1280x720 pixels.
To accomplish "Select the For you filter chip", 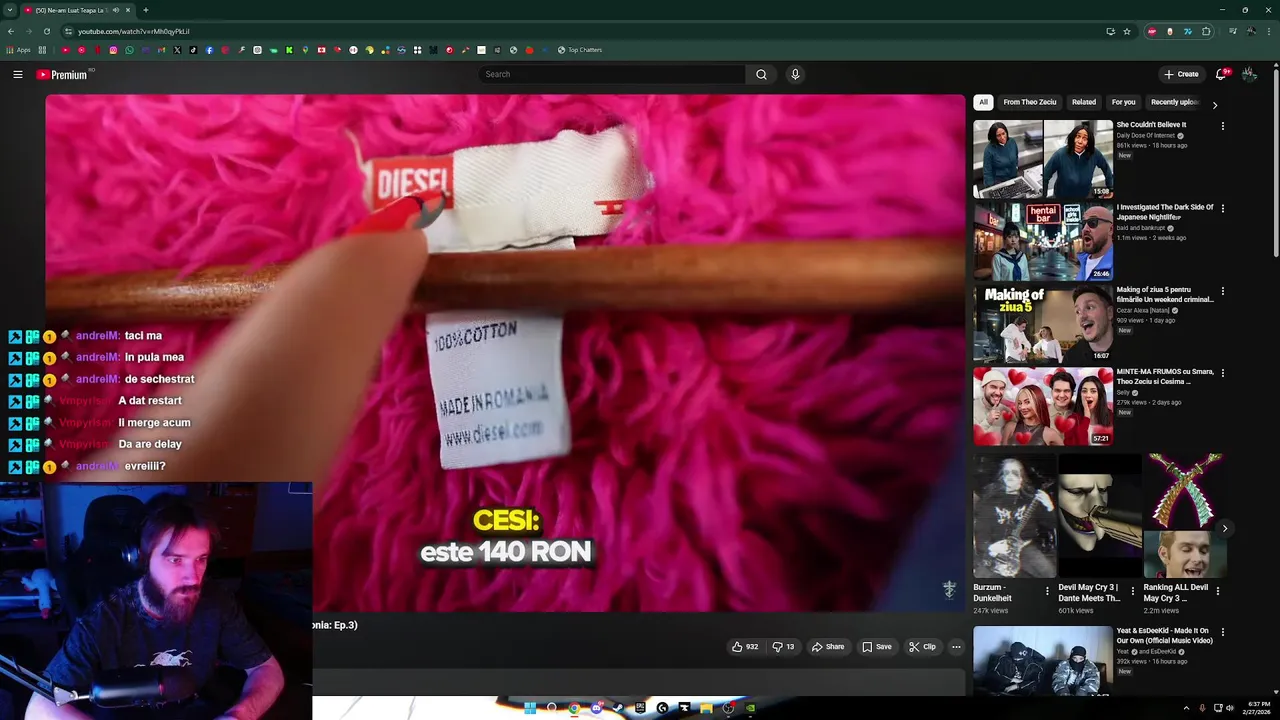I will click(x=1124, y=102).
